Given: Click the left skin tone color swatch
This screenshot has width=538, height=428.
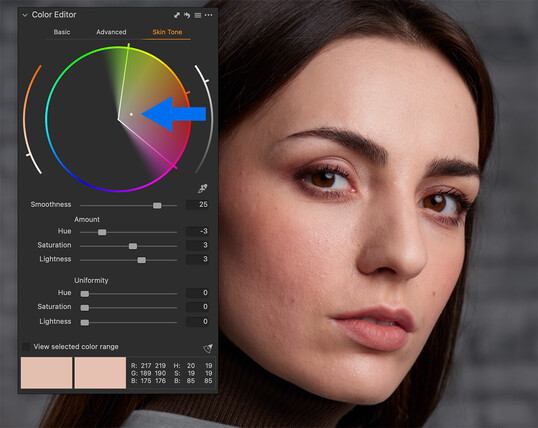Looking at the screenshot, I should click(47, 373).
